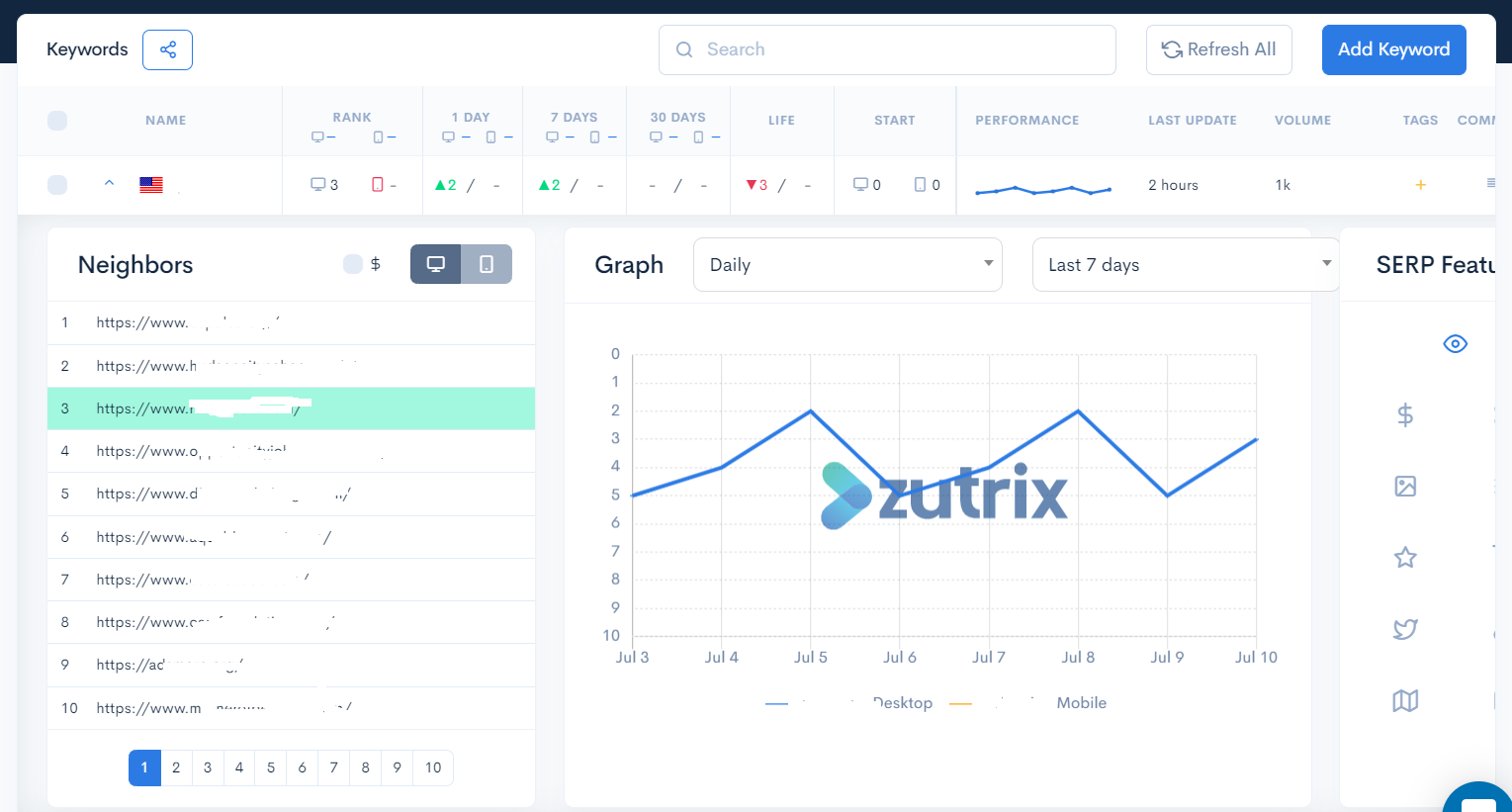
Task: Sort by the LAST UPDATE column header
Action: click(1193, 121)
